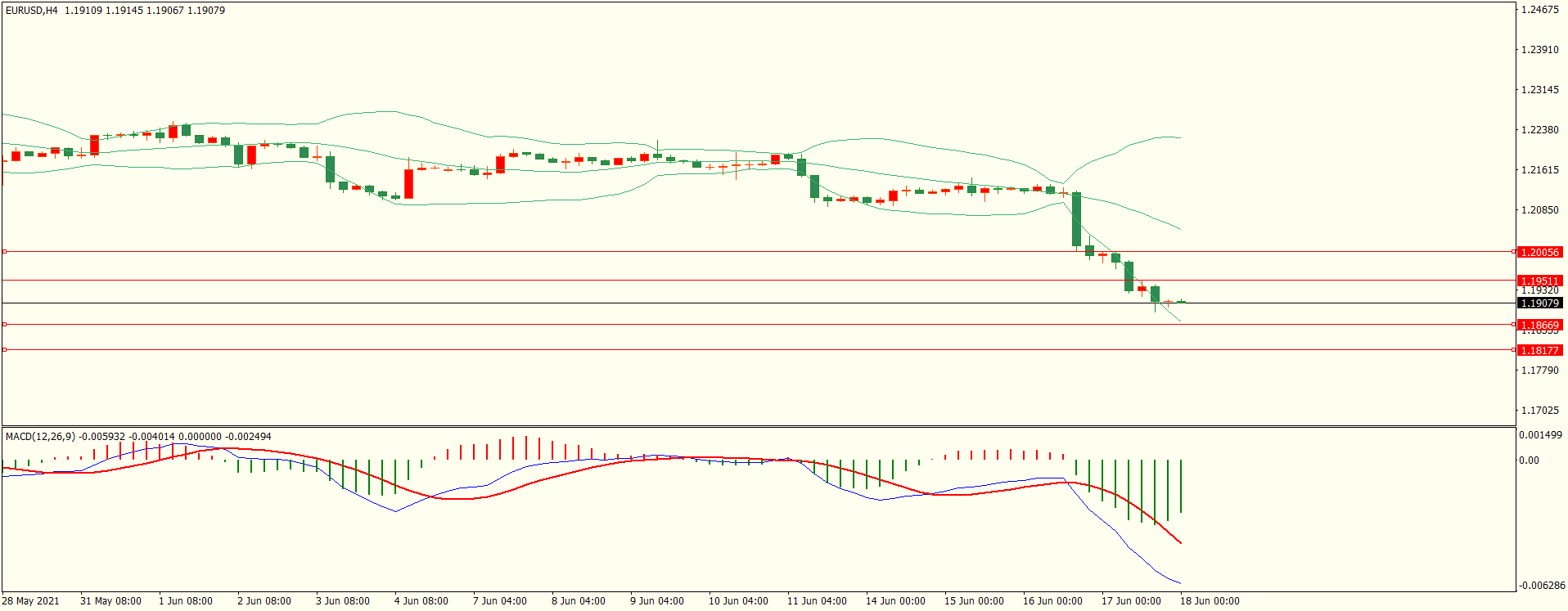Select the black 1.19079 current price tag
Viewport: 1568px width, 611px height.
1539,303
